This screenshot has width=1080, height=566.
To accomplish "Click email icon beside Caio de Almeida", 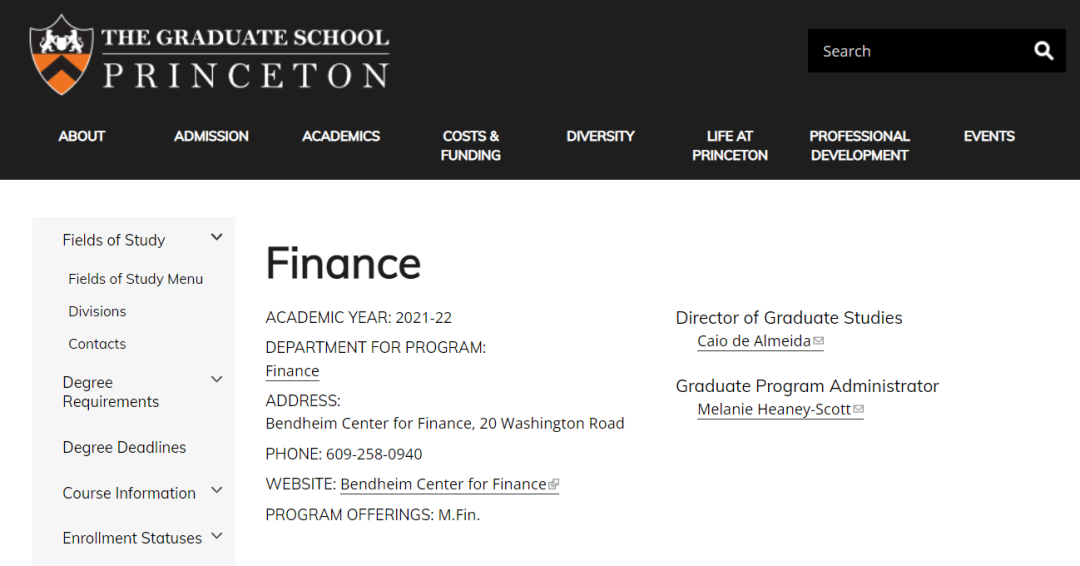I will [x=818, y=341].
